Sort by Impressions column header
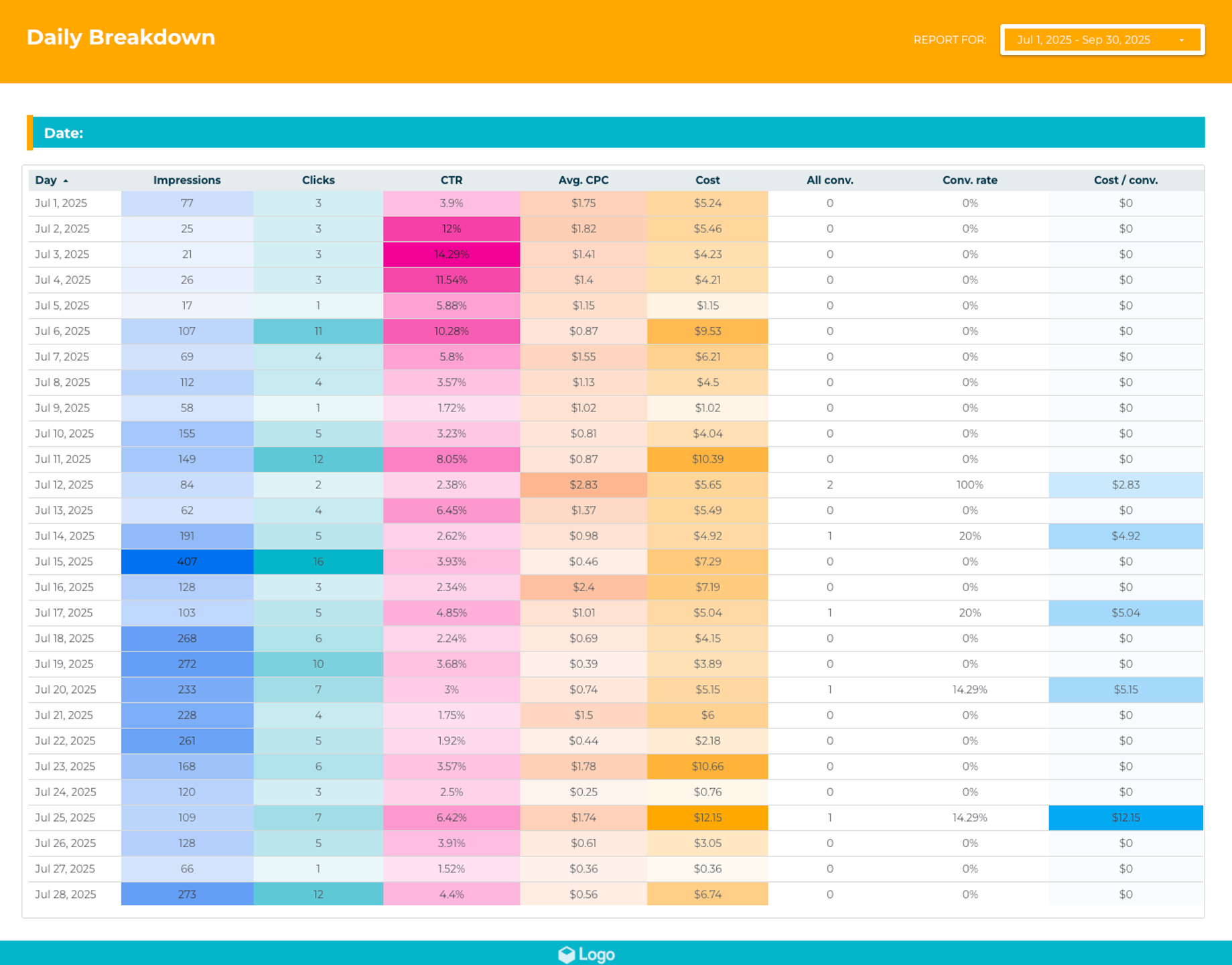 (x=187, y=180)
